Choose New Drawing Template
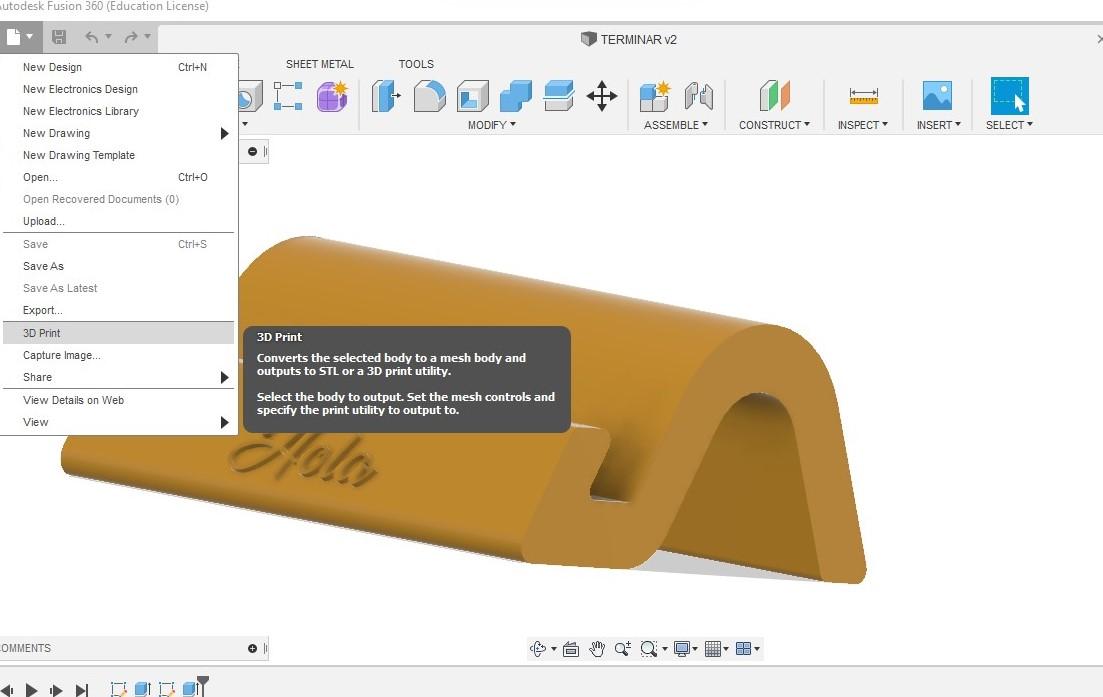The height and width of the screenshot is (697, 1103). [x=118, y=155]
